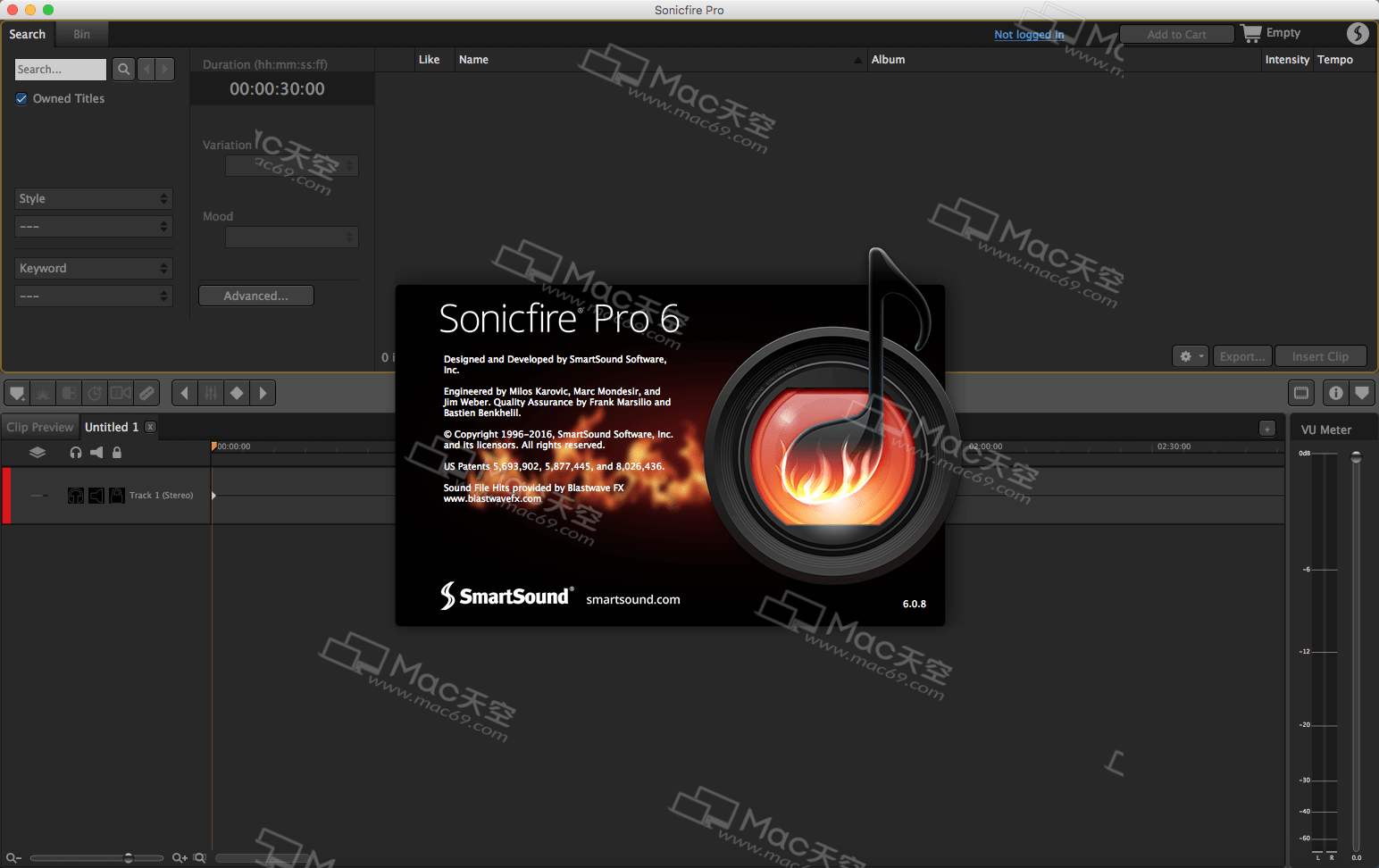
Task: Click in the Search... text field
Action: (61, 69)
